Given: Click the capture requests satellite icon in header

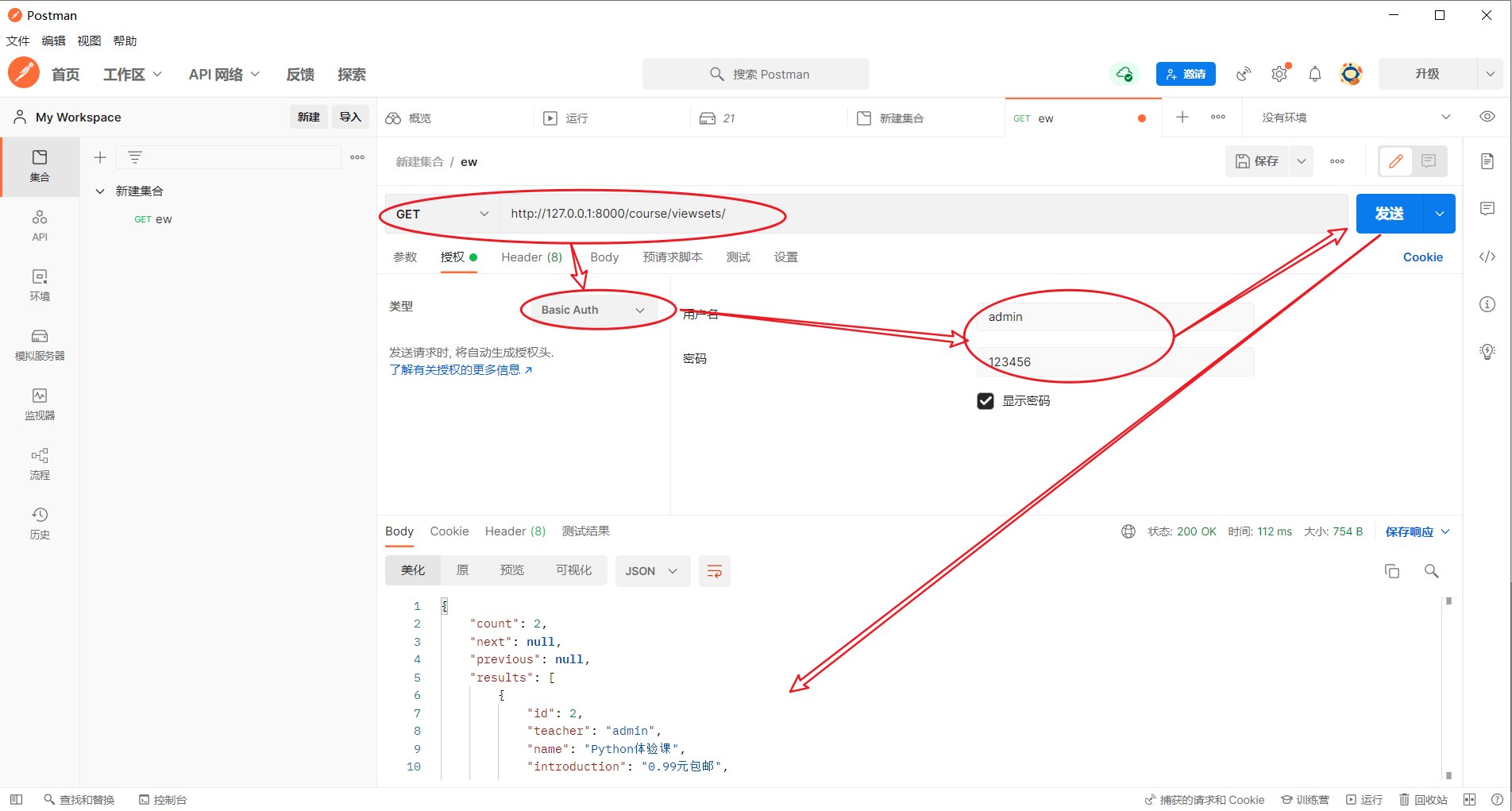Looking at the screenshot, I should pyautogui.click(x=1244, y=74).
